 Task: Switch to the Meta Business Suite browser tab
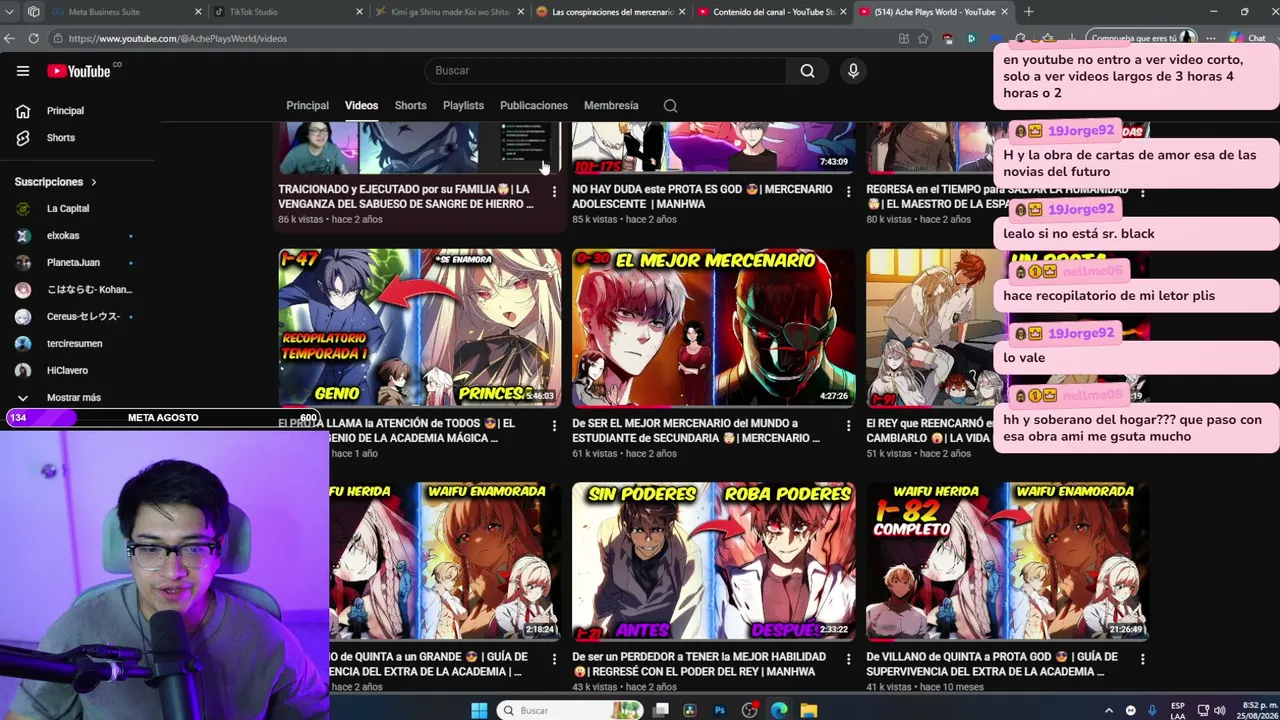tap(125, 12)
